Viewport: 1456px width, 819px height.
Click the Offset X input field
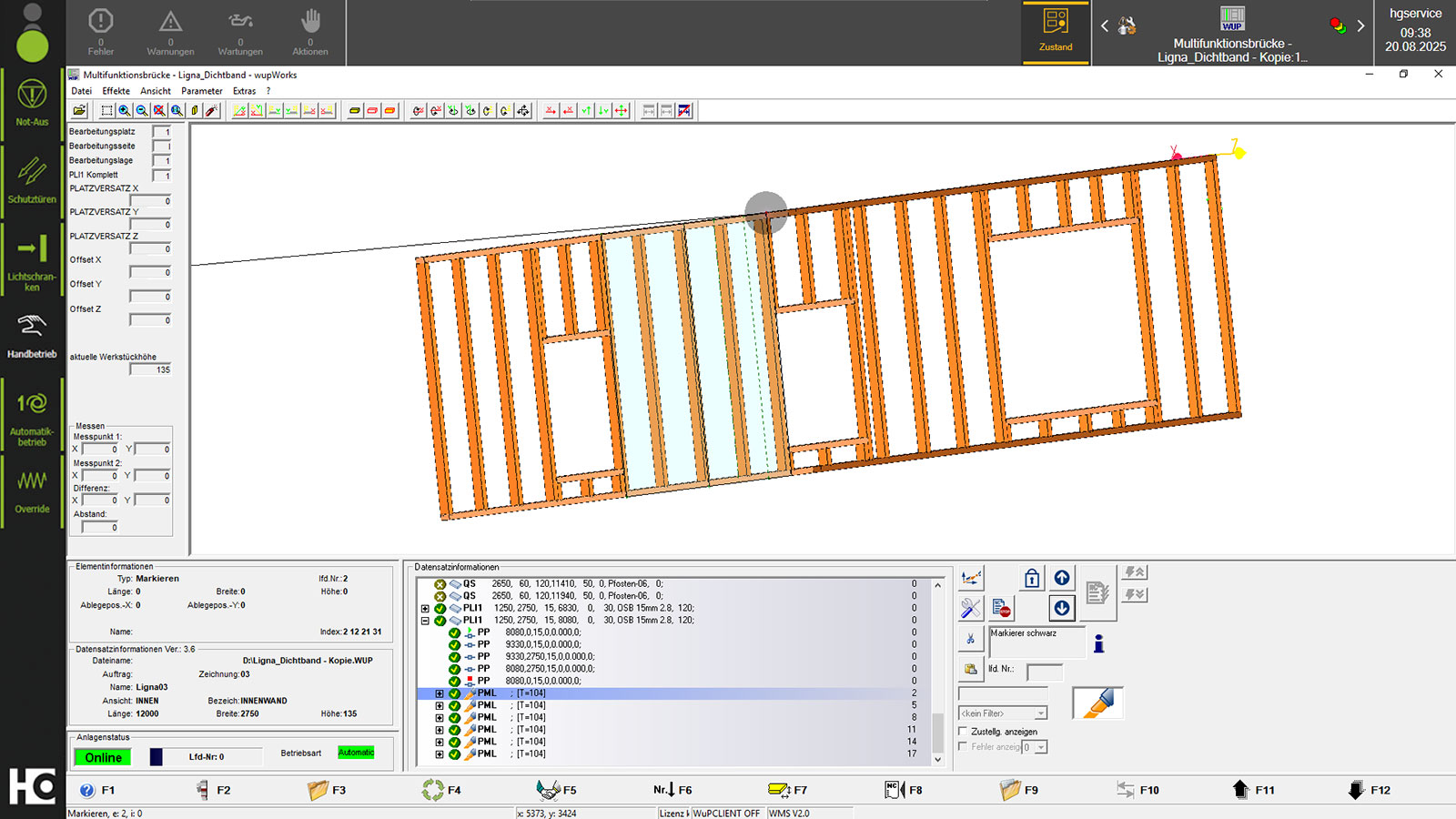pyautogui.click(x=150, y=272)
